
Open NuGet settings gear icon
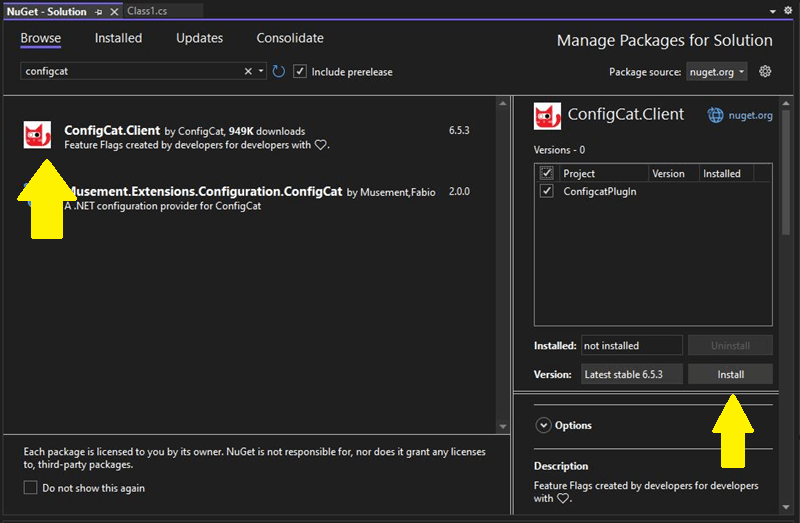[765, 71]
